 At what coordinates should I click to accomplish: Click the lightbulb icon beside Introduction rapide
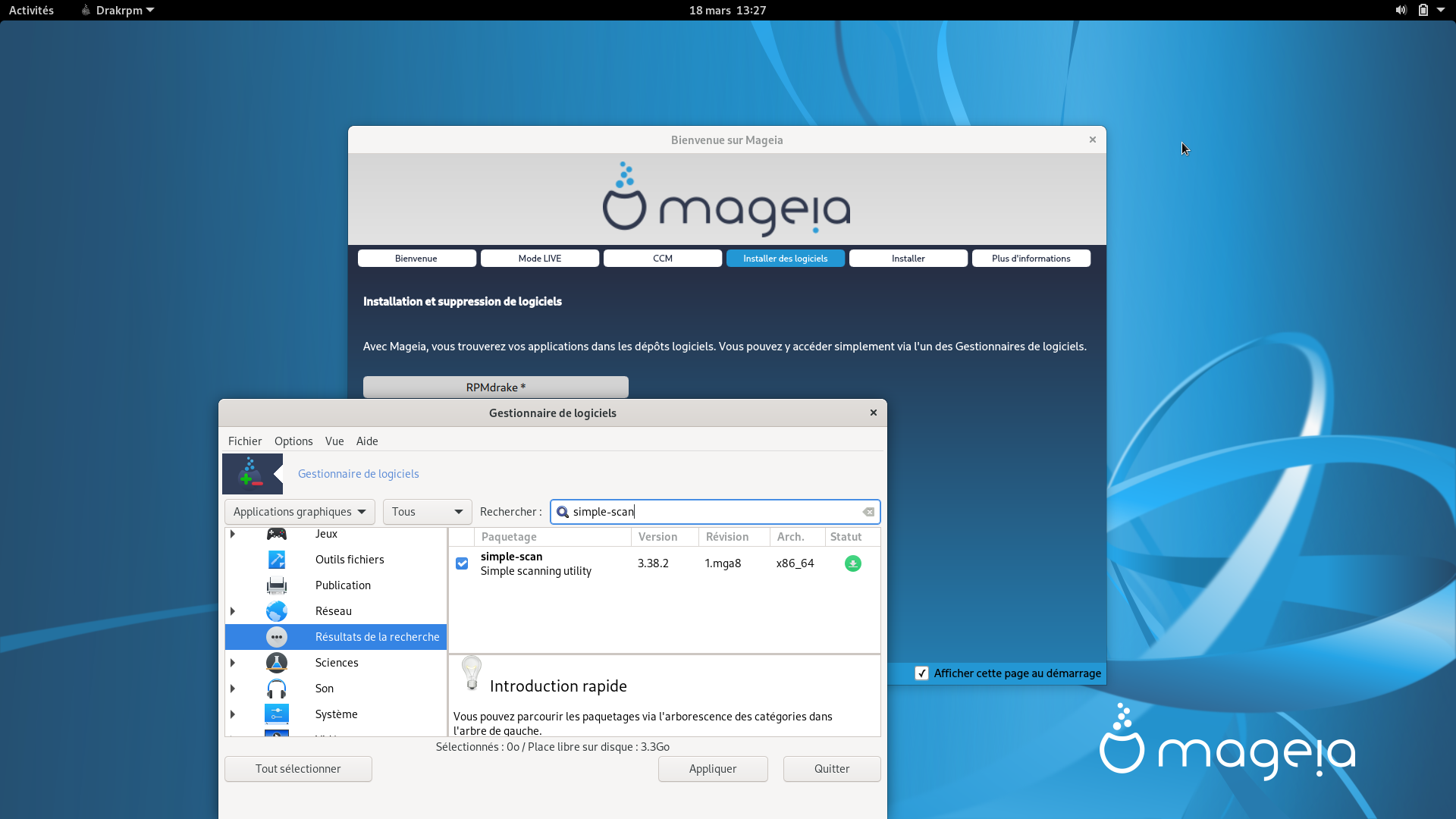point(472,673)
